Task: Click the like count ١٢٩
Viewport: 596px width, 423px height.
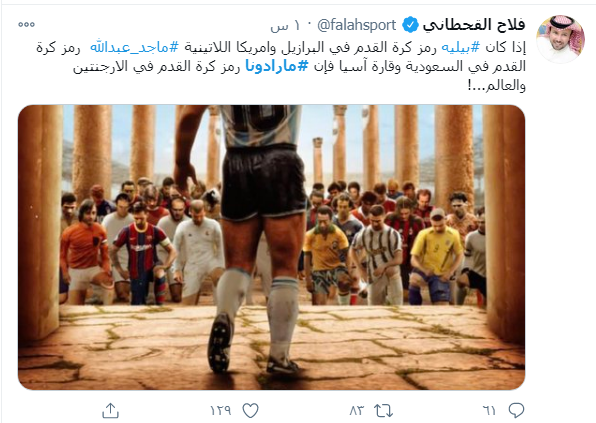Action: [x=221, y=410]
